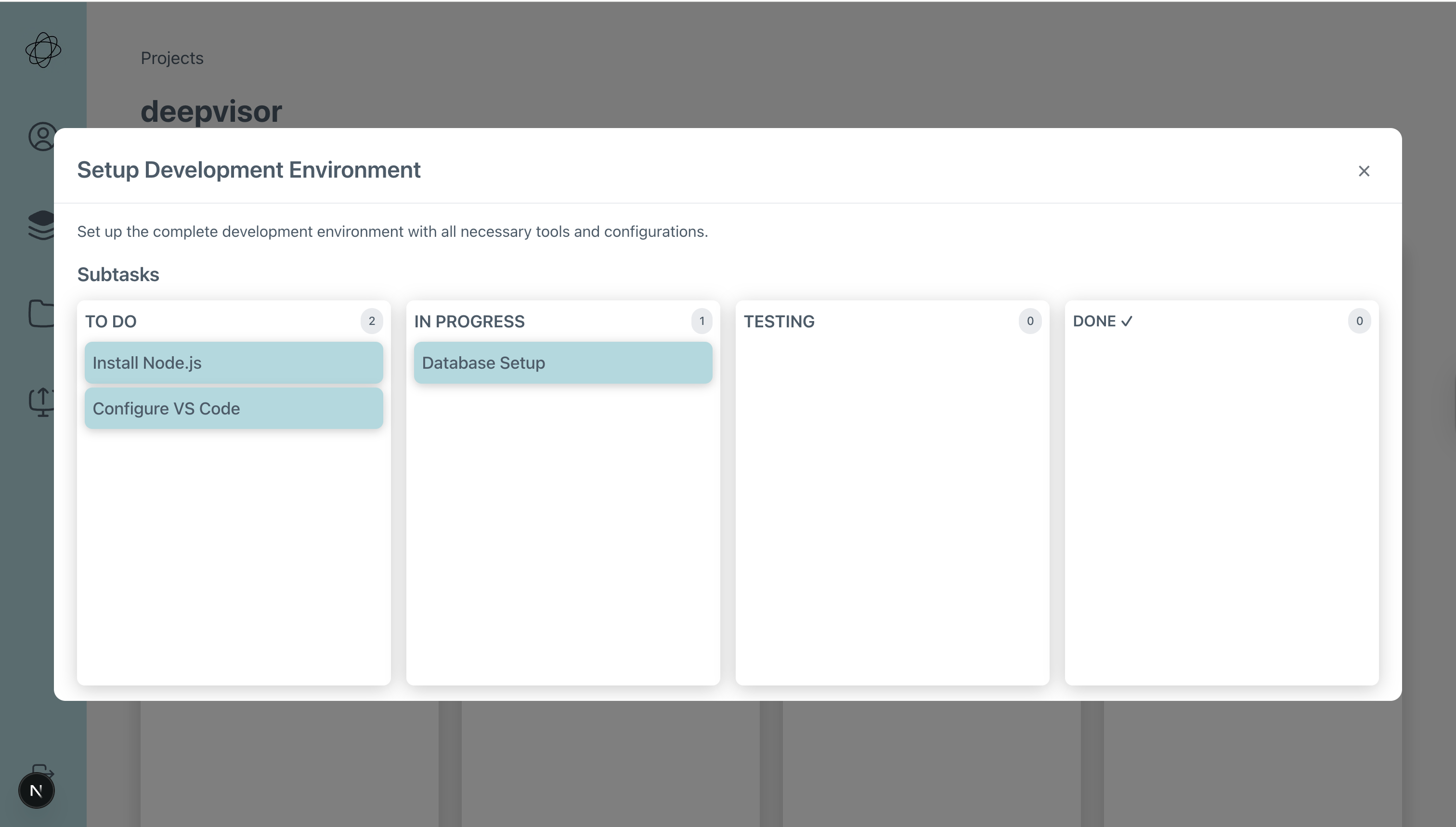1456x827 pixels.
Task: Click the round N avatar badge
Action: 37,790
